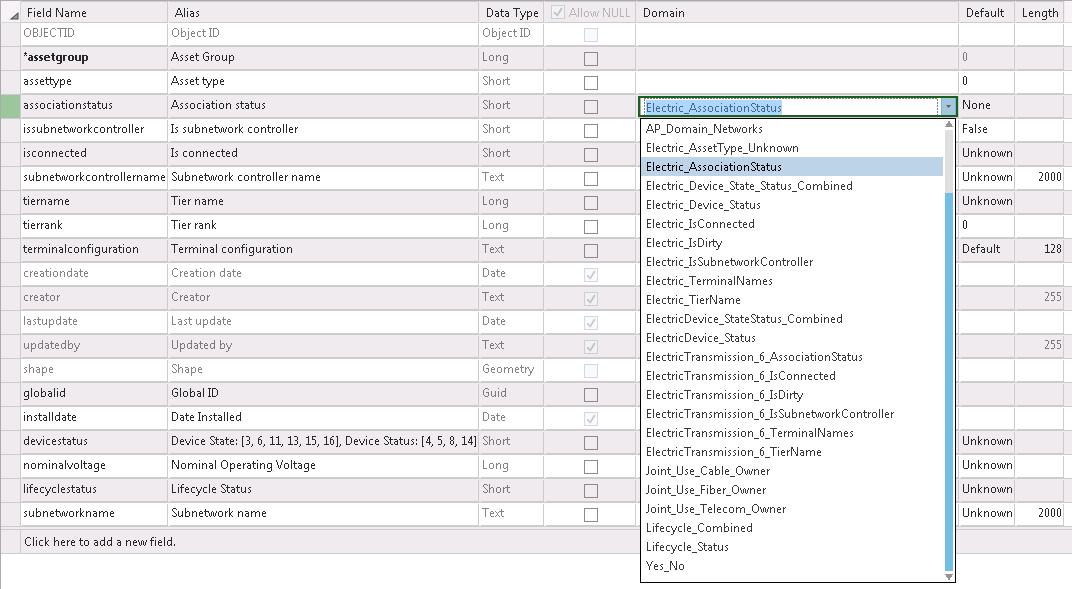This screenshot has width=1072, height=589.
Task: Click the terminalconfiguration Default value cell
Action: click(986, 249)
